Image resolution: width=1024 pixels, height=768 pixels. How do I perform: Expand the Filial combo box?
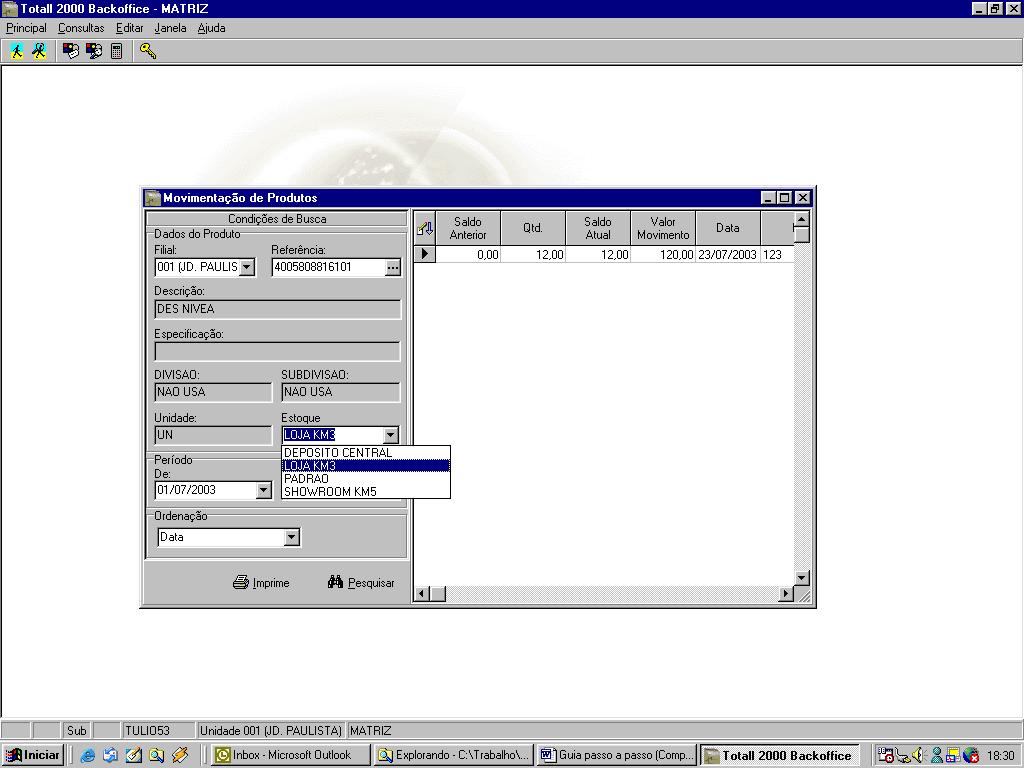point(247,268)
